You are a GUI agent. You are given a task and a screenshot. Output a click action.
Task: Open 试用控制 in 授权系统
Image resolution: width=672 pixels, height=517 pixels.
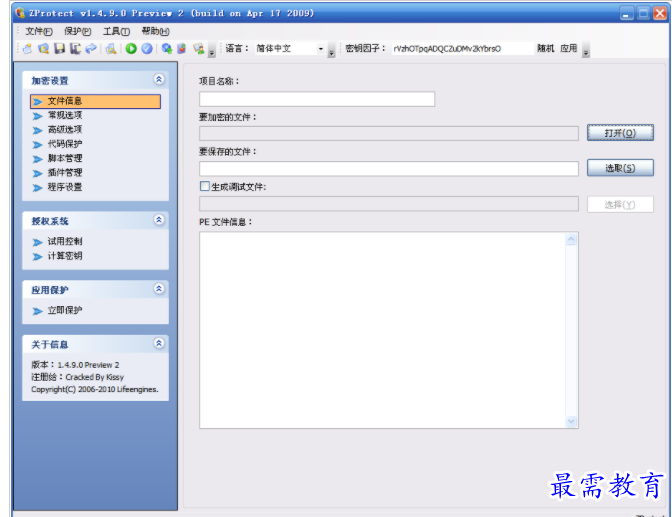click(x=65, y=242)
